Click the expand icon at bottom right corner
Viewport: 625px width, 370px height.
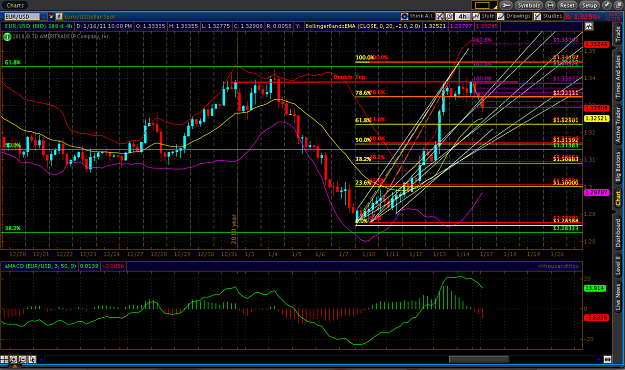pyautogui.click(x=607, y=360)
